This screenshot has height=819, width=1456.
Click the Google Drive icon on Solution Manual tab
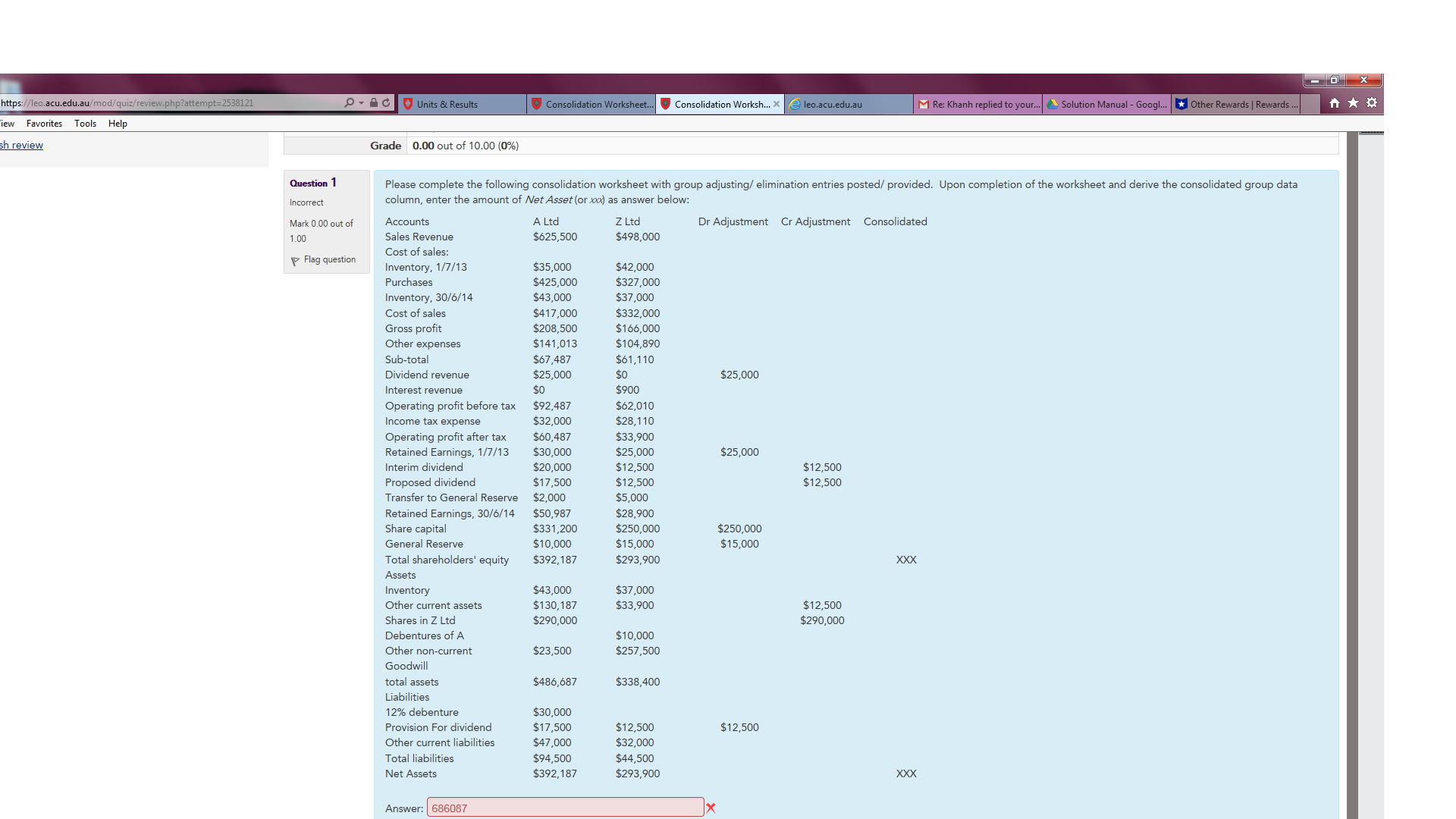click(1053, 104)
